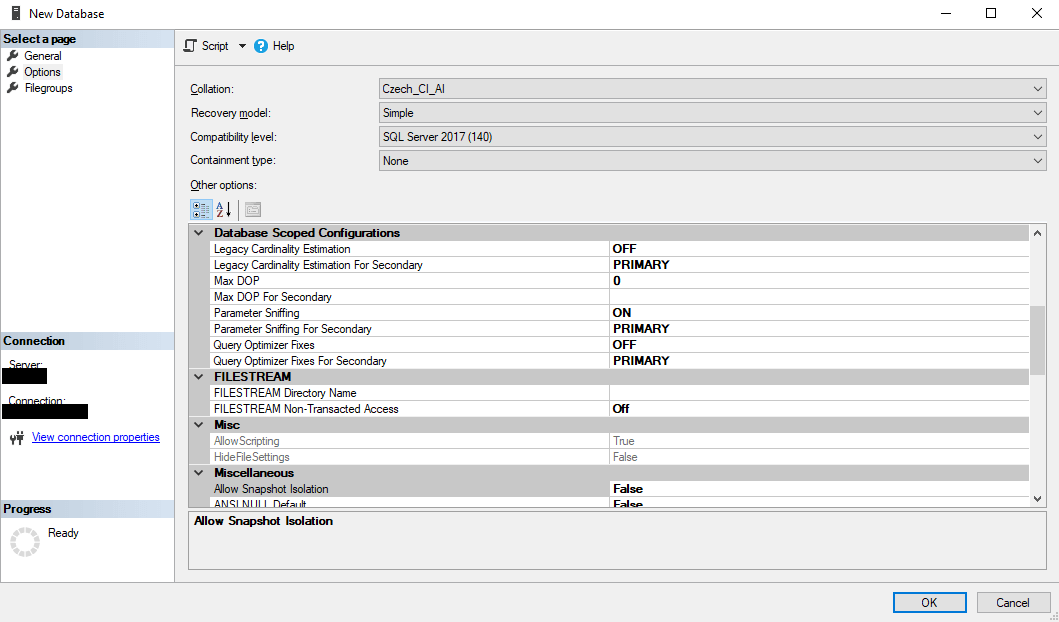Collapse the Database Scoped Configurations section
Screen dimensions: 1059x622
pos(199,233)
